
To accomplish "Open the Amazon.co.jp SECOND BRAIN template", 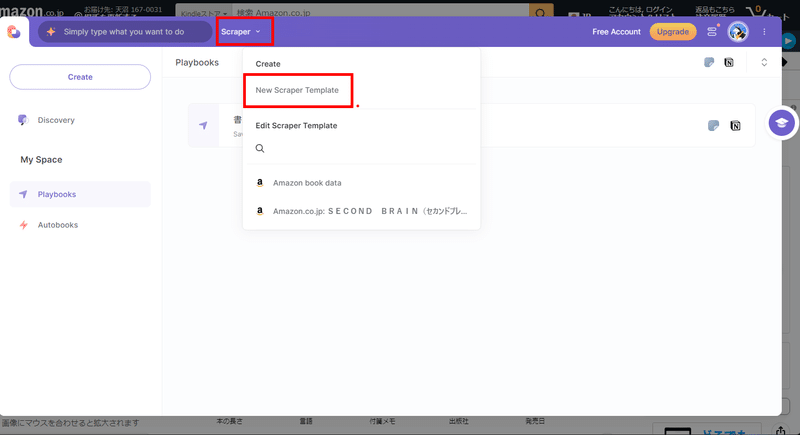I will [x=361, y=211].
